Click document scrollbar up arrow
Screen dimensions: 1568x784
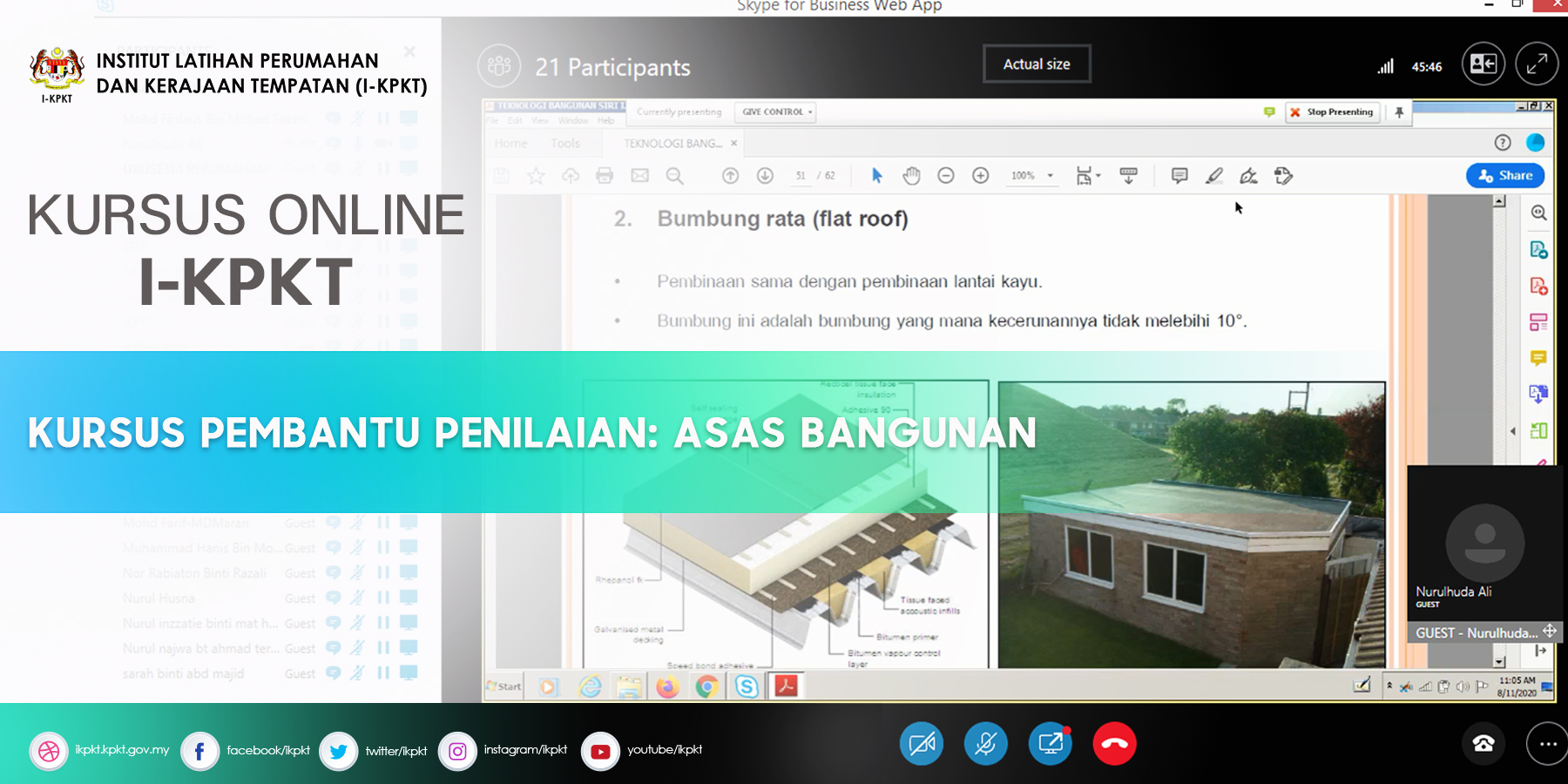click(1499, 201)
